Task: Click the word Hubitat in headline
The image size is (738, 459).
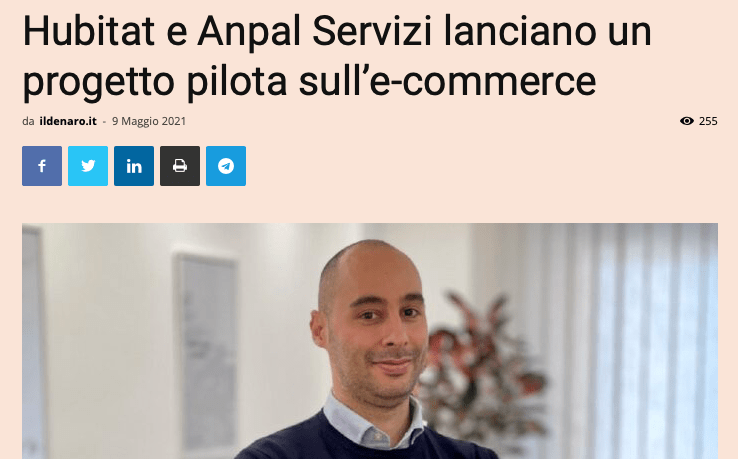Action: pyautogui.click(x=88, y=31)
